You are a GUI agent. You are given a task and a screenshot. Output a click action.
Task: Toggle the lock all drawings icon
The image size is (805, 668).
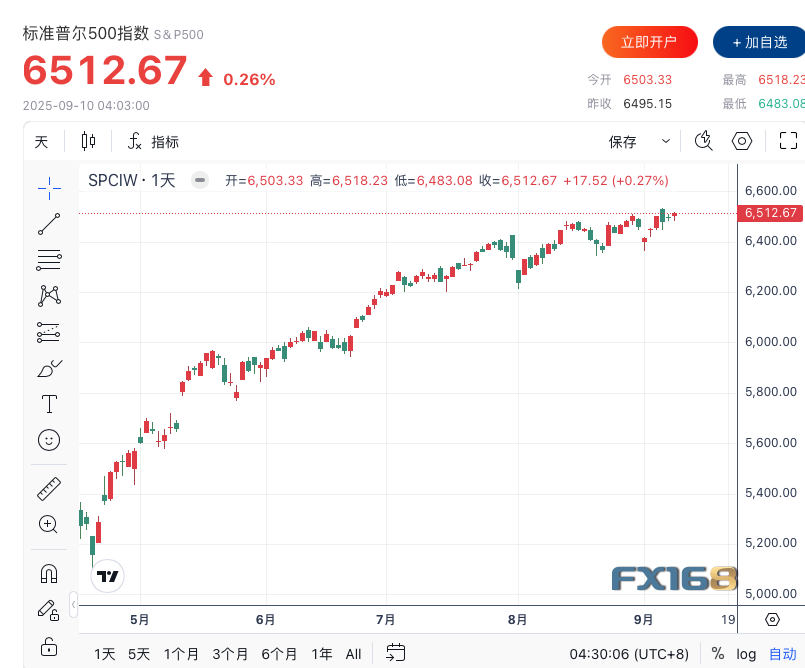click(x=49, y=646)
